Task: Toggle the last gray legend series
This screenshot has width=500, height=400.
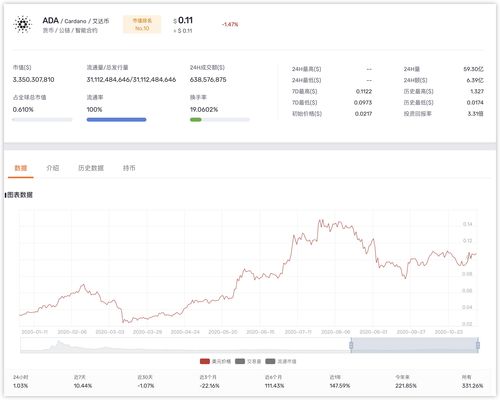Action: [x=270, y=361]
